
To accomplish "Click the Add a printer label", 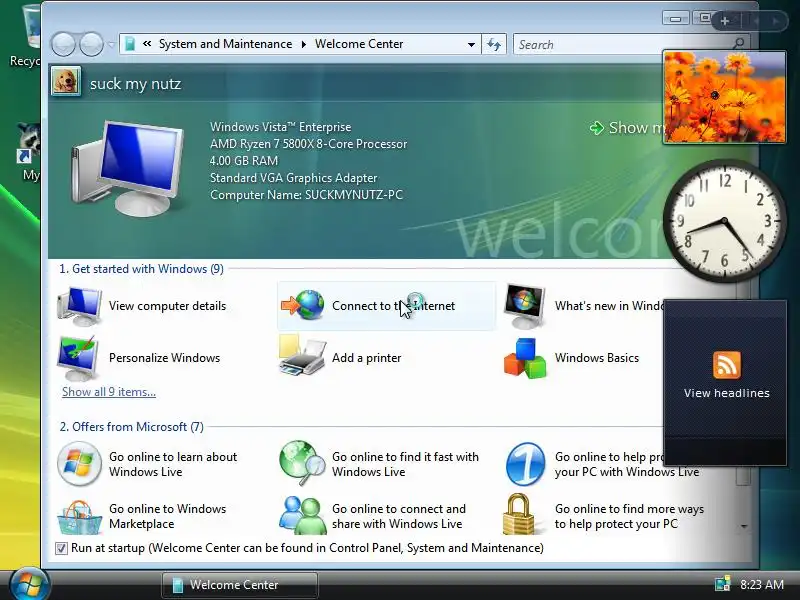I will [366, 358].
